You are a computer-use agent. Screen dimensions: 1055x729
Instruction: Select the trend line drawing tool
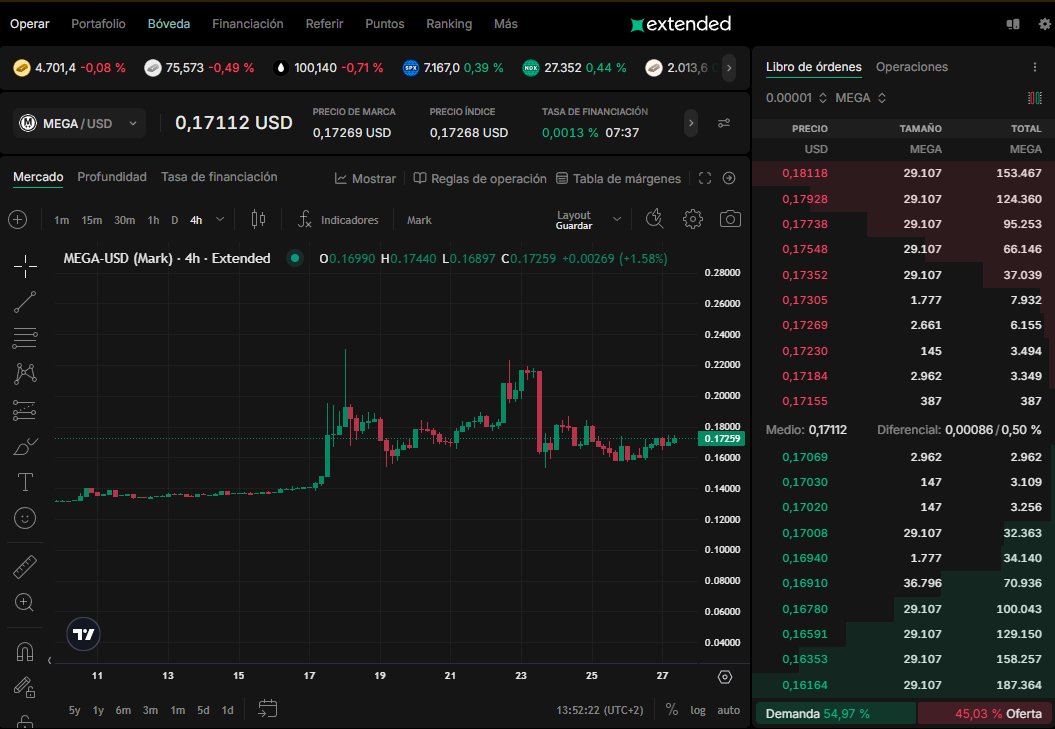click(x=25, y=302)
